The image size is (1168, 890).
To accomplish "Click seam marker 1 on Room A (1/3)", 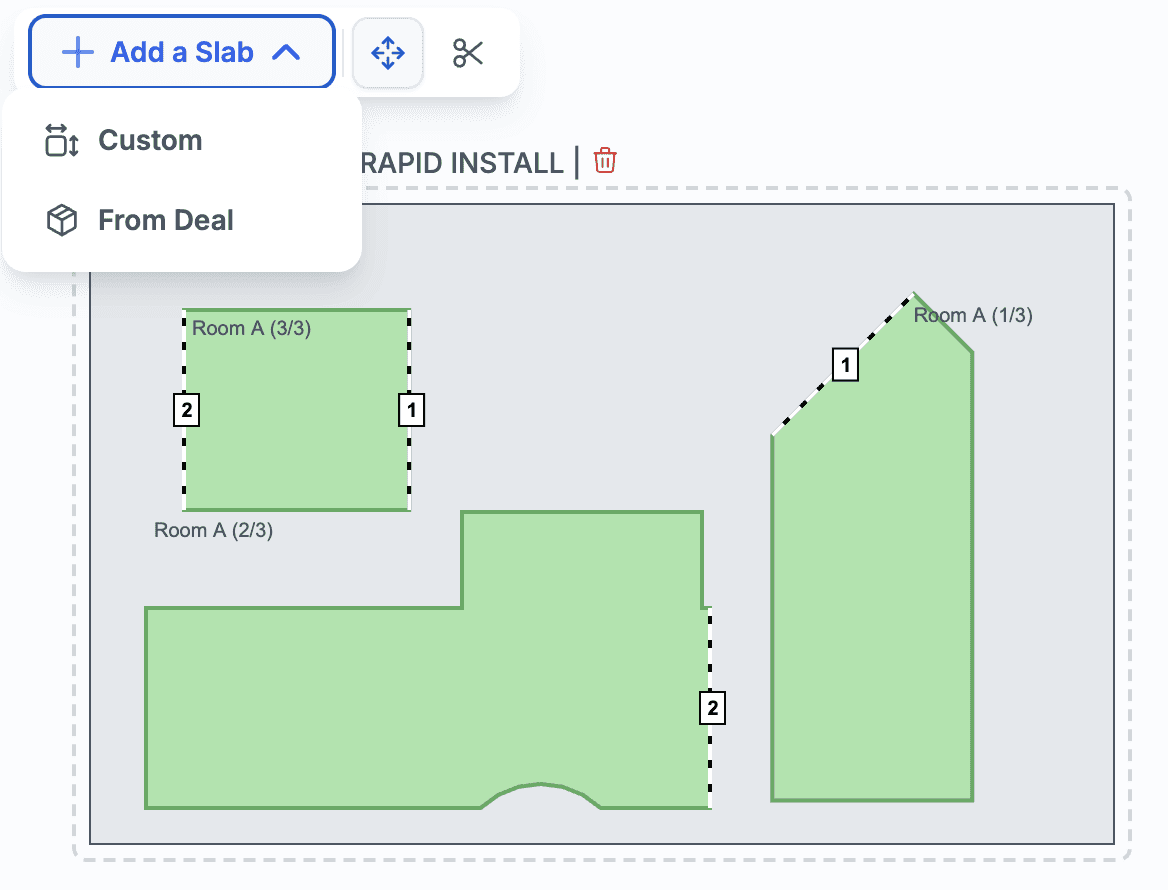I will coord(846,365).
